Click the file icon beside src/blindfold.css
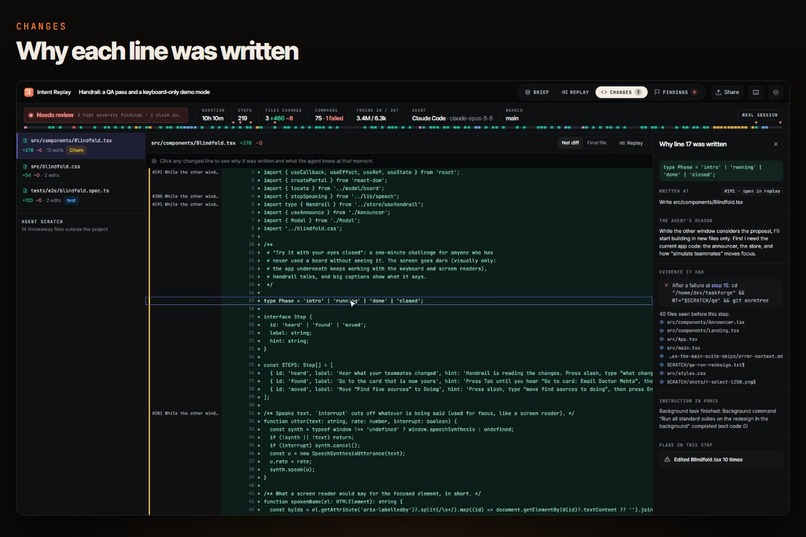The width and height of the screenshot is (806, 537). tap(25, 166)
